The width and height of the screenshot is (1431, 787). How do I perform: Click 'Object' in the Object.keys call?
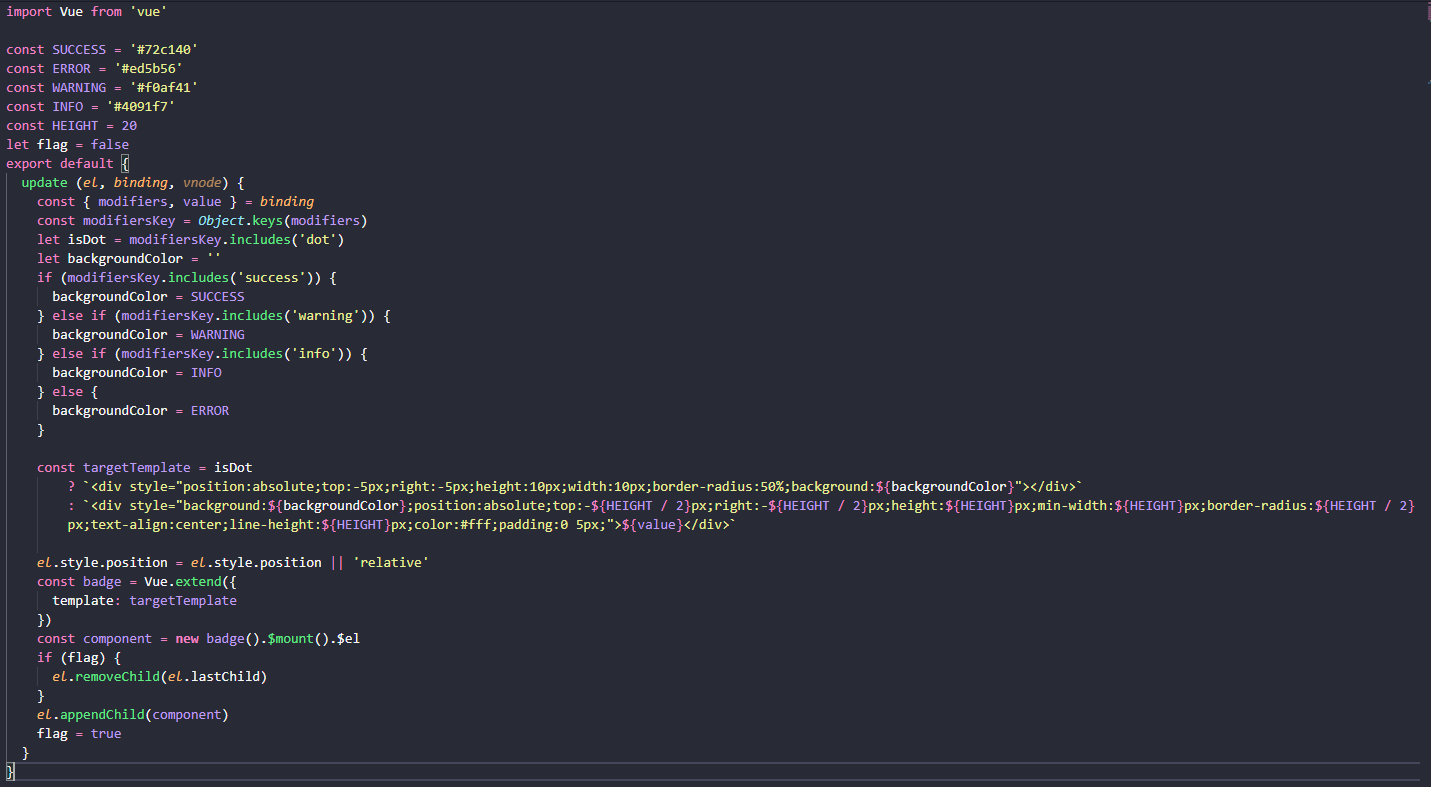pos(221,220)
